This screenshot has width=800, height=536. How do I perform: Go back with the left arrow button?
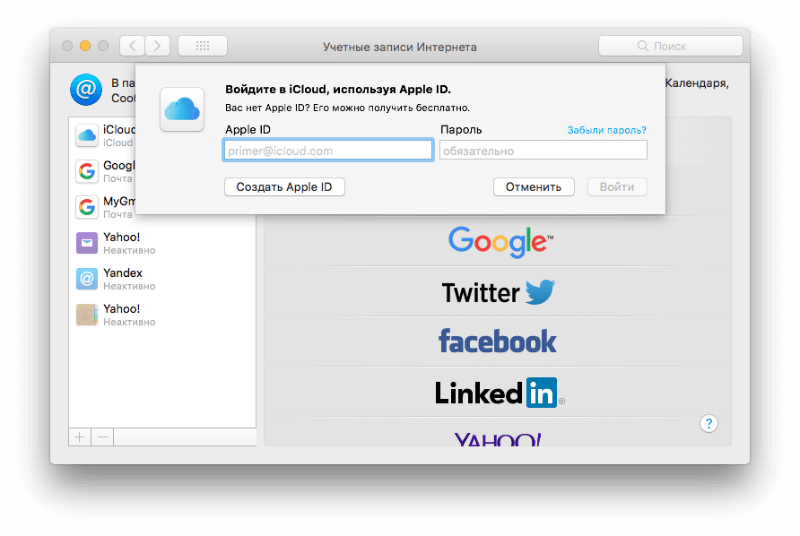pos(132,46)
